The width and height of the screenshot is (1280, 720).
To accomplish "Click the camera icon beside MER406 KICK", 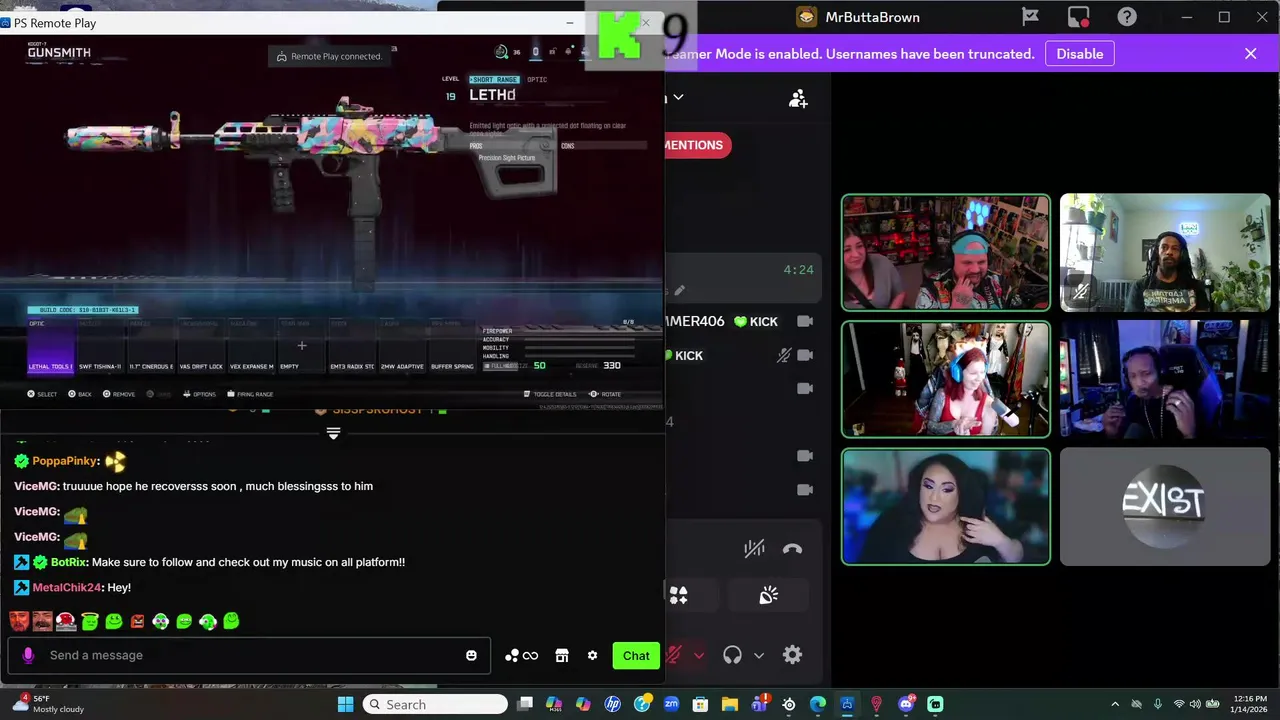I will (x=805, y=321).
